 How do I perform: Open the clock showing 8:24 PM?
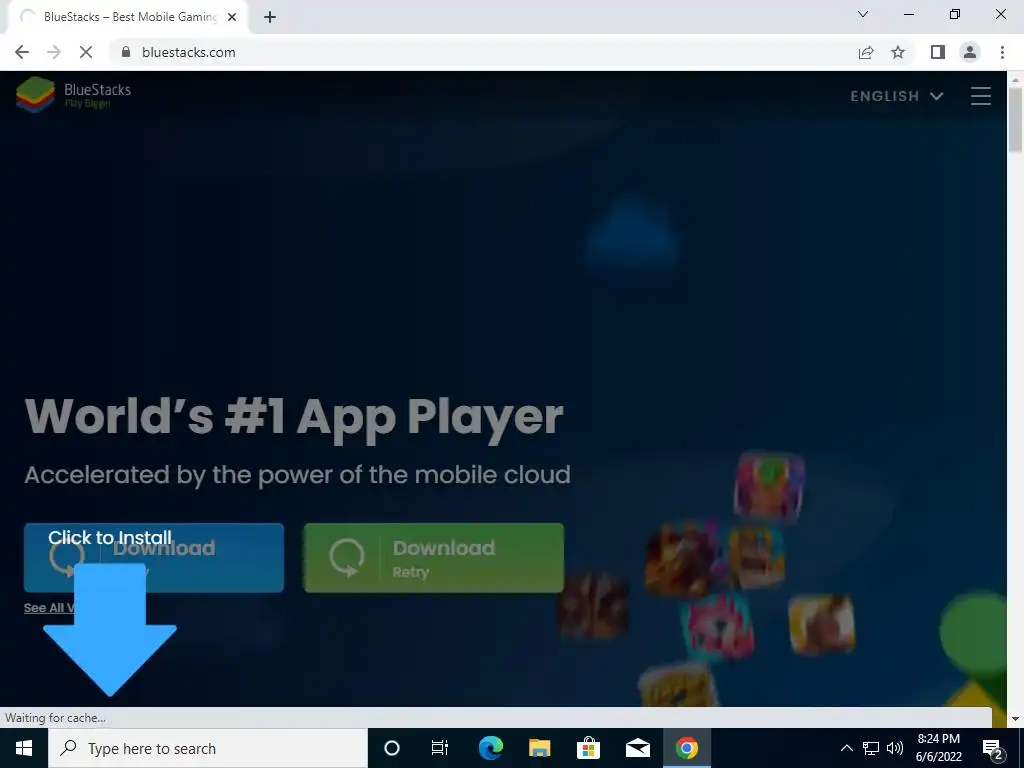coord(938,748)
